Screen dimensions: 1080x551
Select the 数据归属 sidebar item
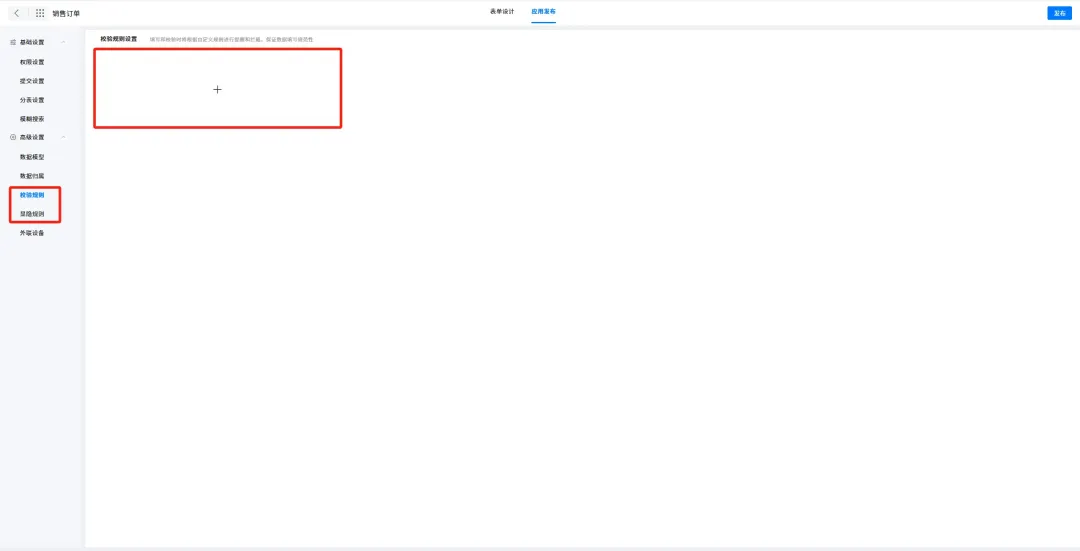32,176
